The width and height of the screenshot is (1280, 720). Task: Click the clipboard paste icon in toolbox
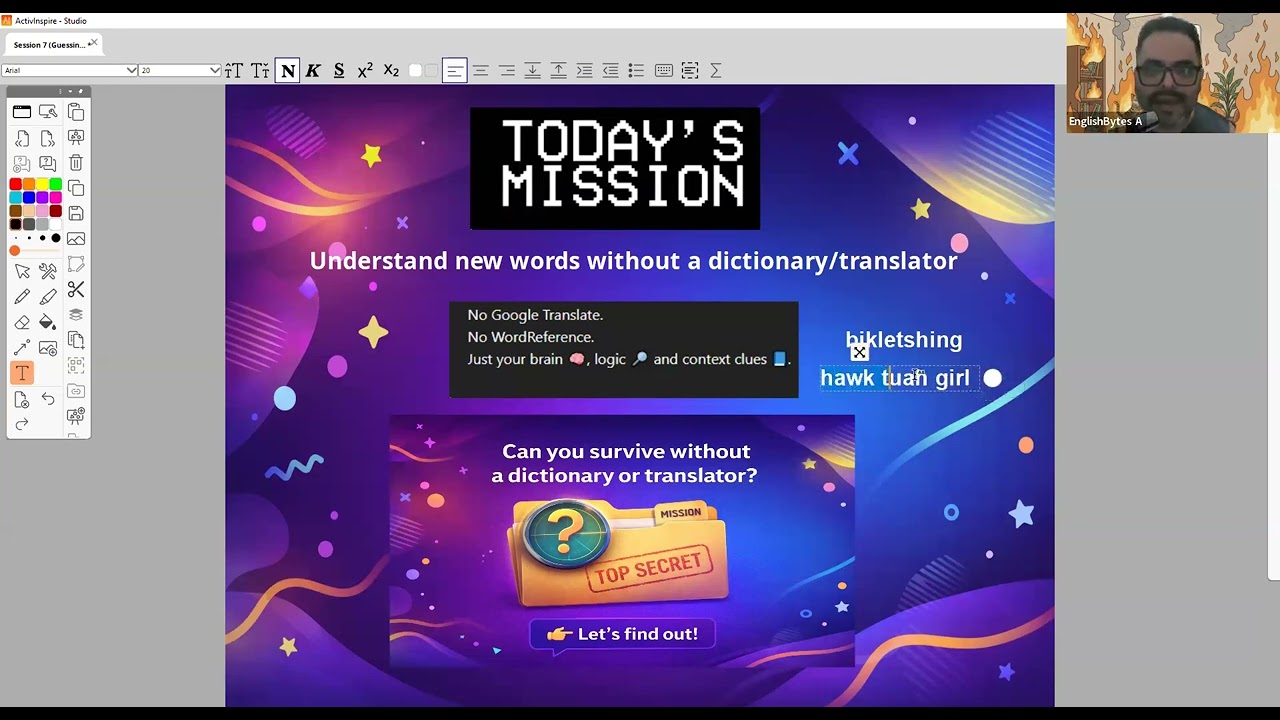[x=76, y=112]
